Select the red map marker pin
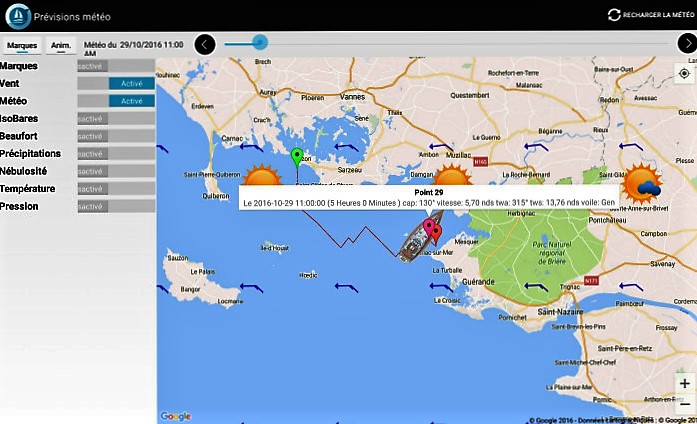This screenshot has height=424, width=697. 437,234
